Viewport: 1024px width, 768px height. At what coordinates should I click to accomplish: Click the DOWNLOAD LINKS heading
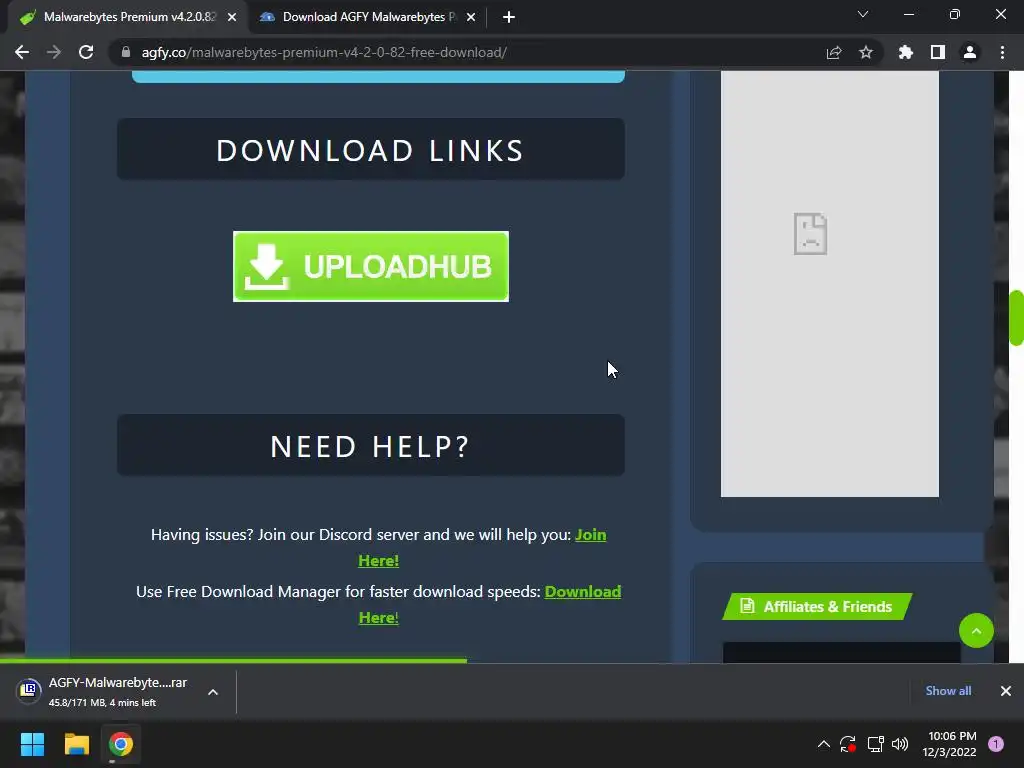(371, 150)
